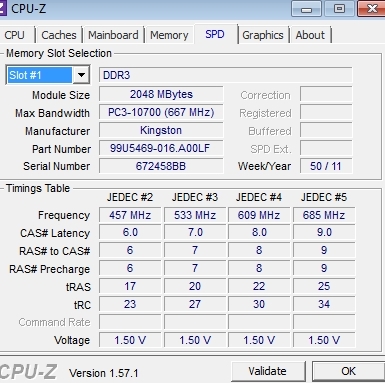Click the Version 1.57.1 text
This screenshot has height=383, width=385.
[x=104, y=373]
